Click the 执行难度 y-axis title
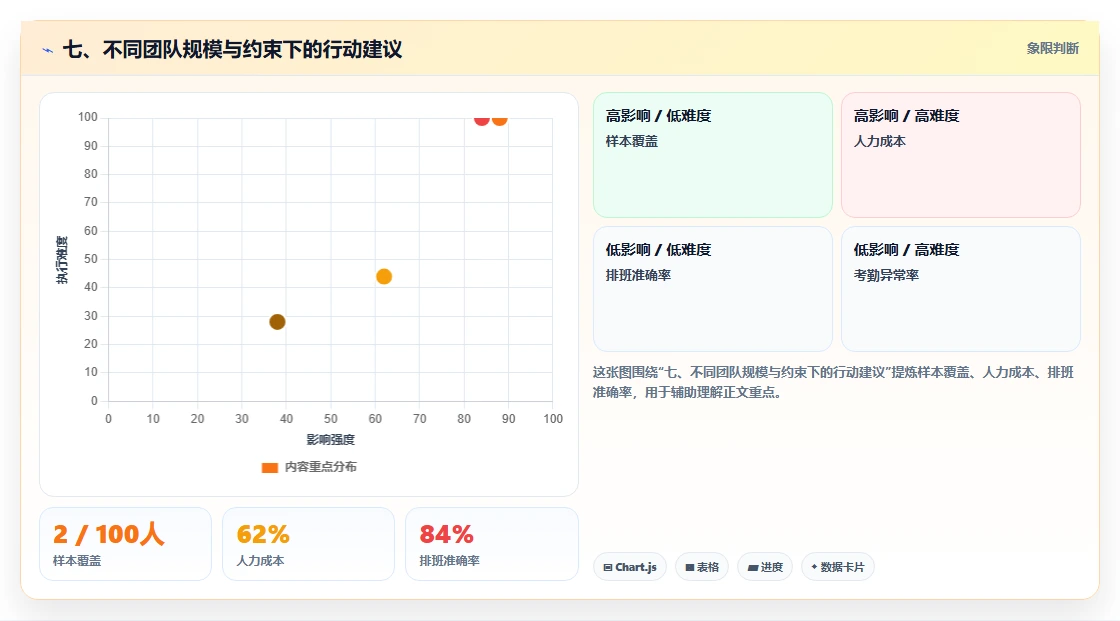1120x621 pixels. click(62, 259)
